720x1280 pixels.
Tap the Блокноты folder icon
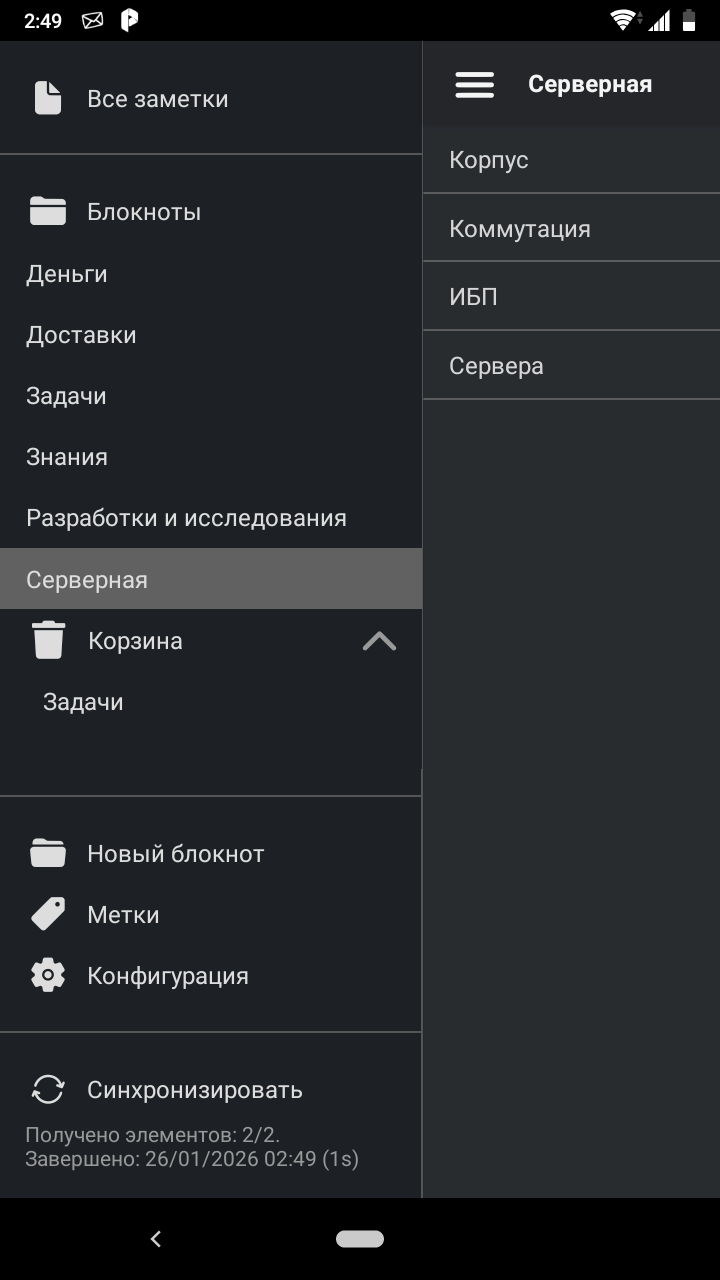tap(48, 212)
